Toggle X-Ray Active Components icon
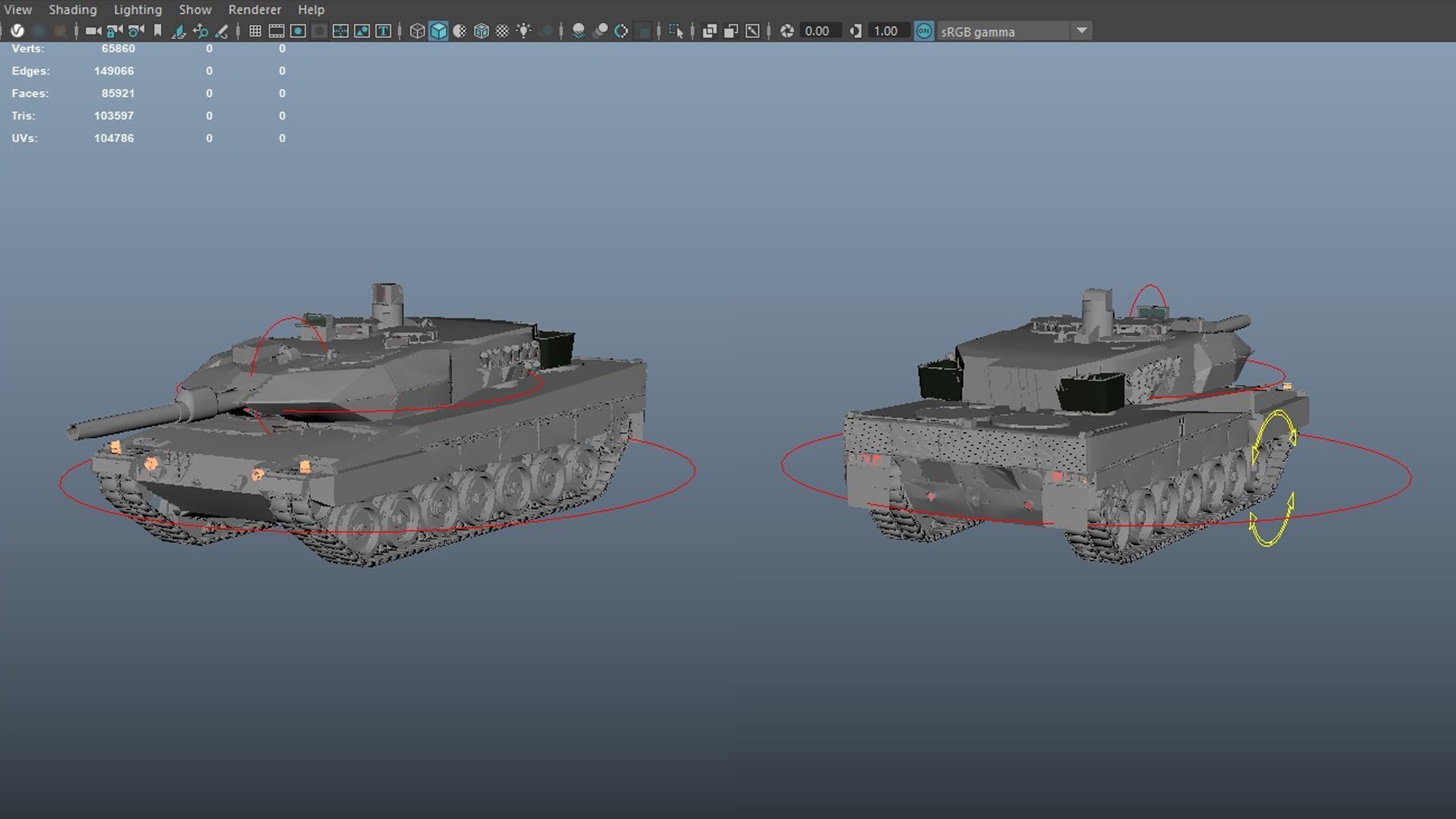This screenshot has width=1456, height=819. point(731,31)
